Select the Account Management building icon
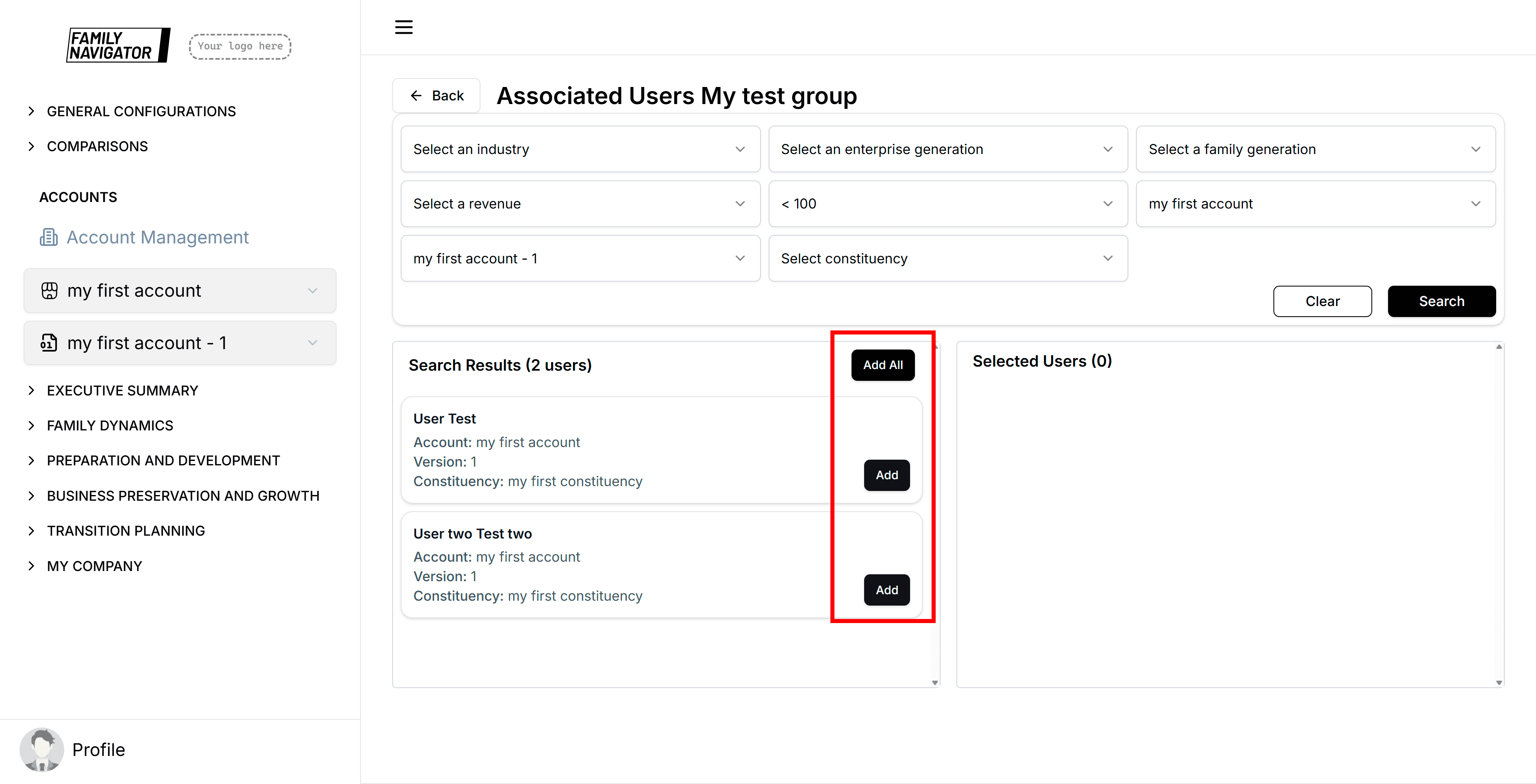 click(x=48, y=237)
